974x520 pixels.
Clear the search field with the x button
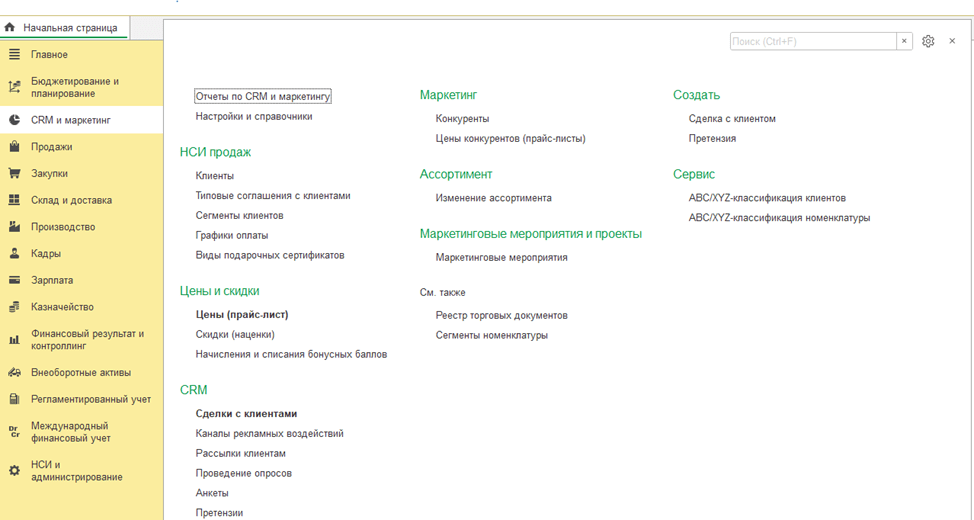904,41
